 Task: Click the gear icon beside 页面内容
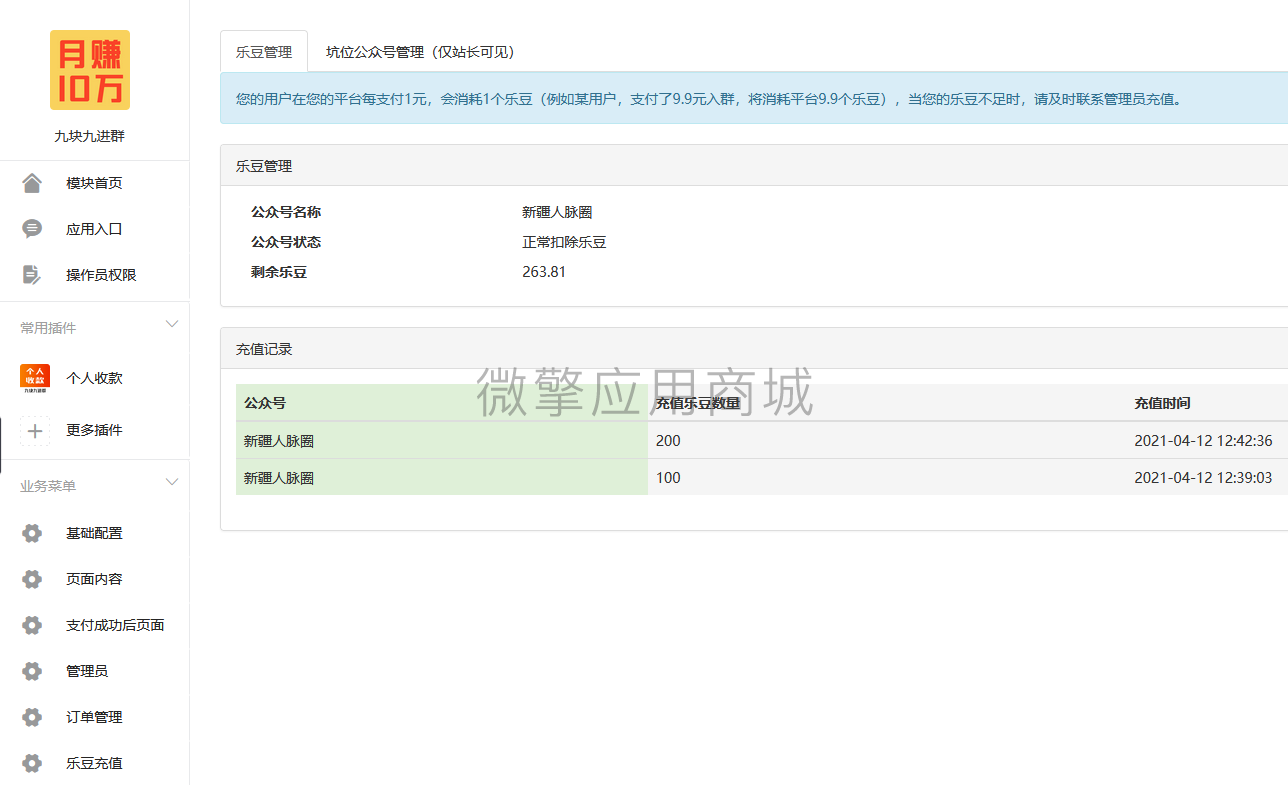tap(32, 579)
